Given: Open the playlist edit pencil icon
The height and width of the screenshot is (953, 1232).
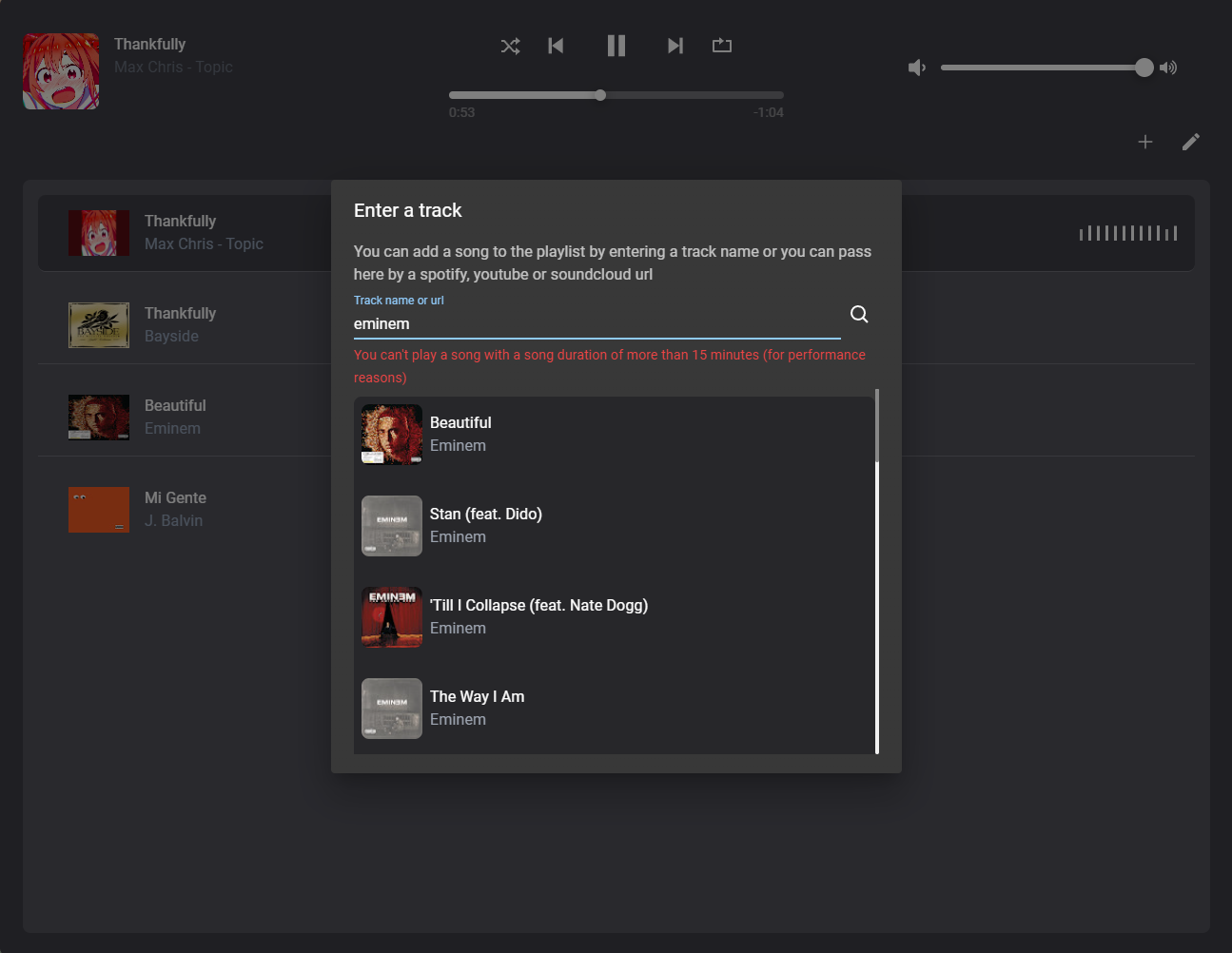Looking at the screenshot, I should (1190, 141).
